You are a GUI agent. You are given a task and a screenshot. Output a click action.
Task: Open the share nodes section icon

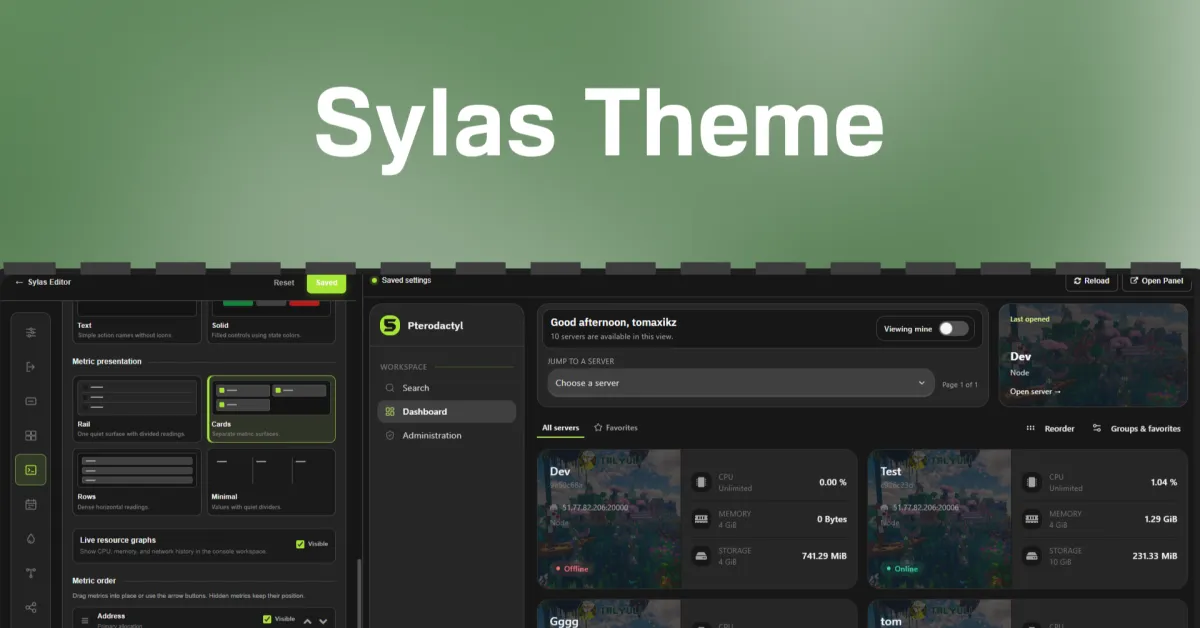(x=31, y=607)
